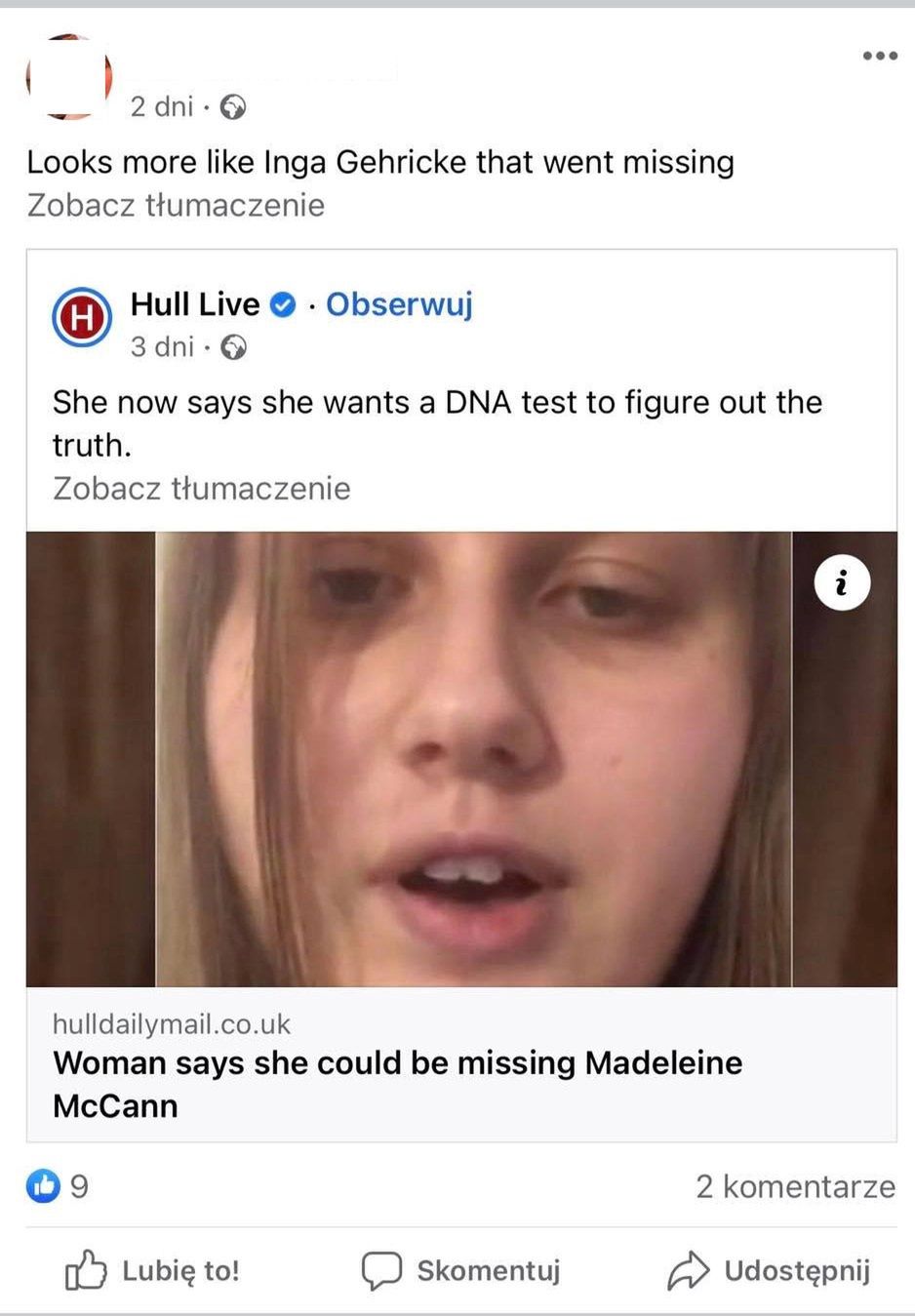Click the globe privacy icon beside "2 dni"

pos(232,106)
